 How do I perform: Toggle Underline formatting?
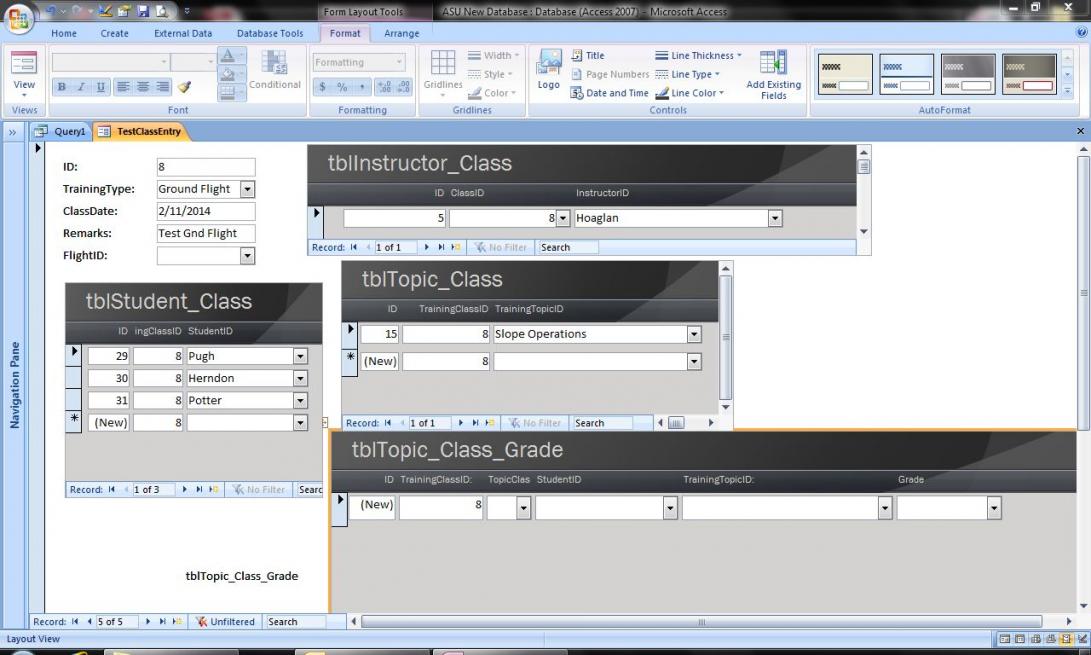tap(100, 87)
